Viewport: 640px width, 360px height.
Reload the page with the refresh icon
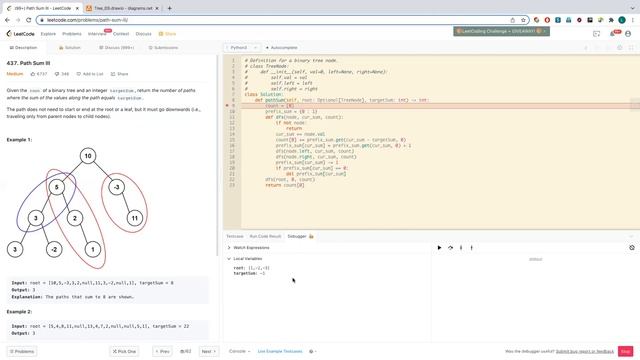[29, 20]
